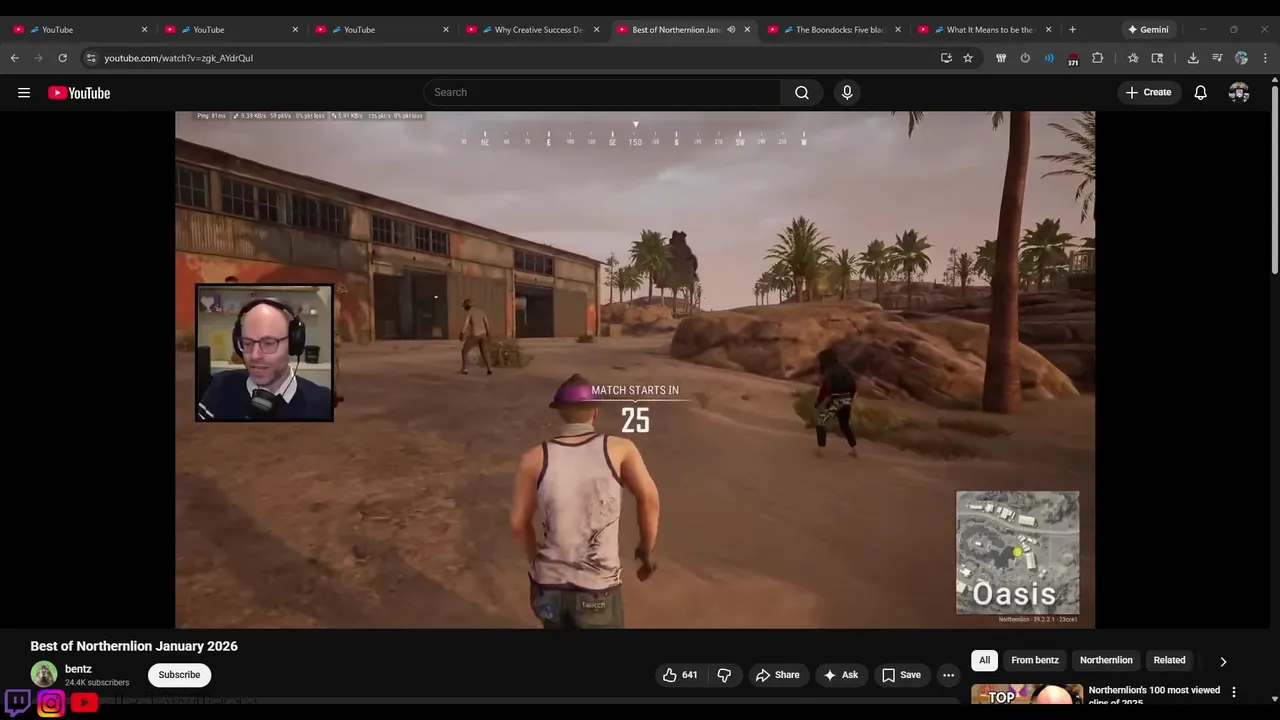
Task: Click the install app icon in the address bar
Action: [946, 58]
